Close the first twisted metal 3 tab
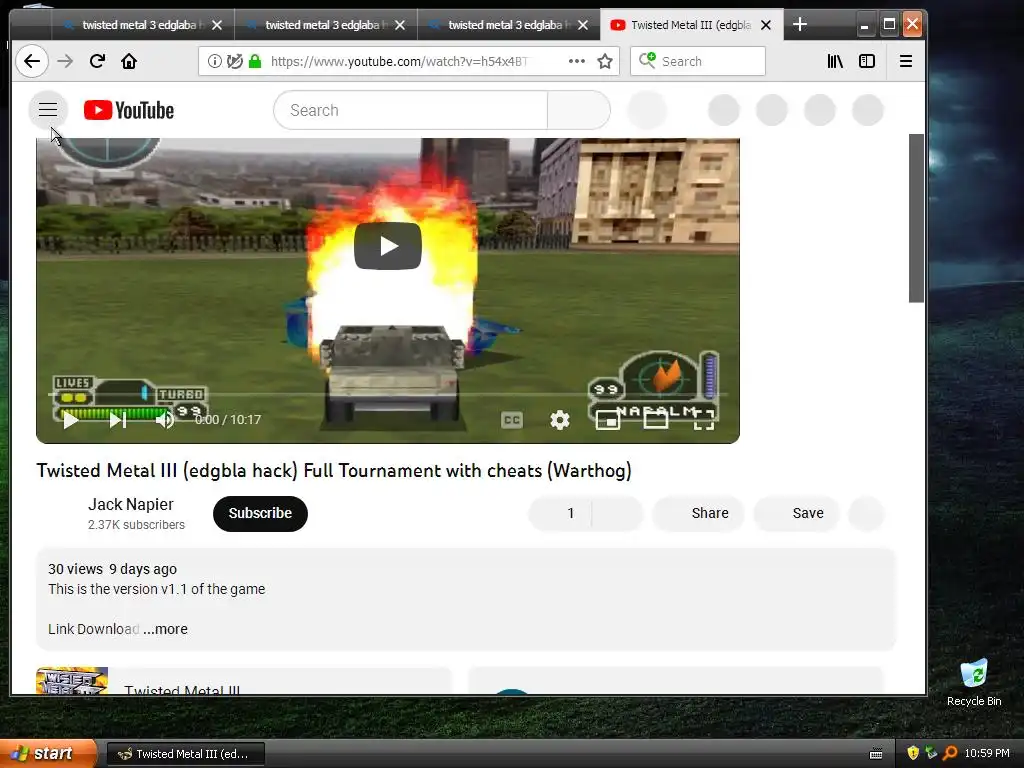This screenshot has width=1024, height=768. [x=217, y=25]
